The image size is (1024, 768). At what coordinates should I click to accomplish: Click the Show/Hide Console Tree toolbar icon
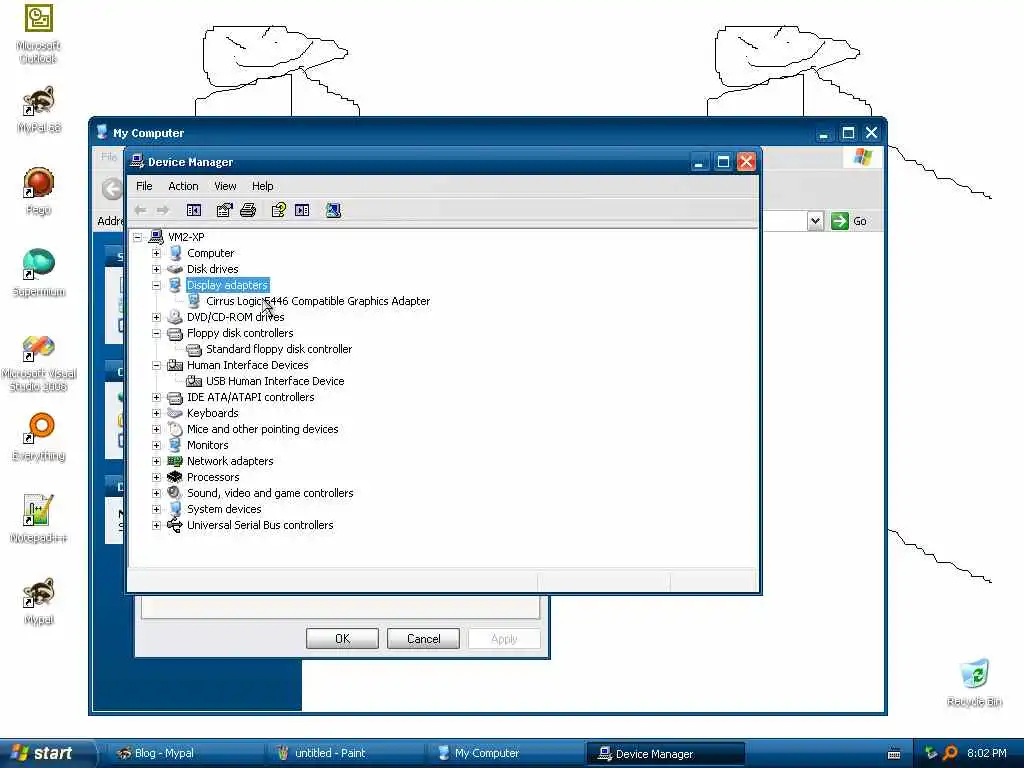194,210
